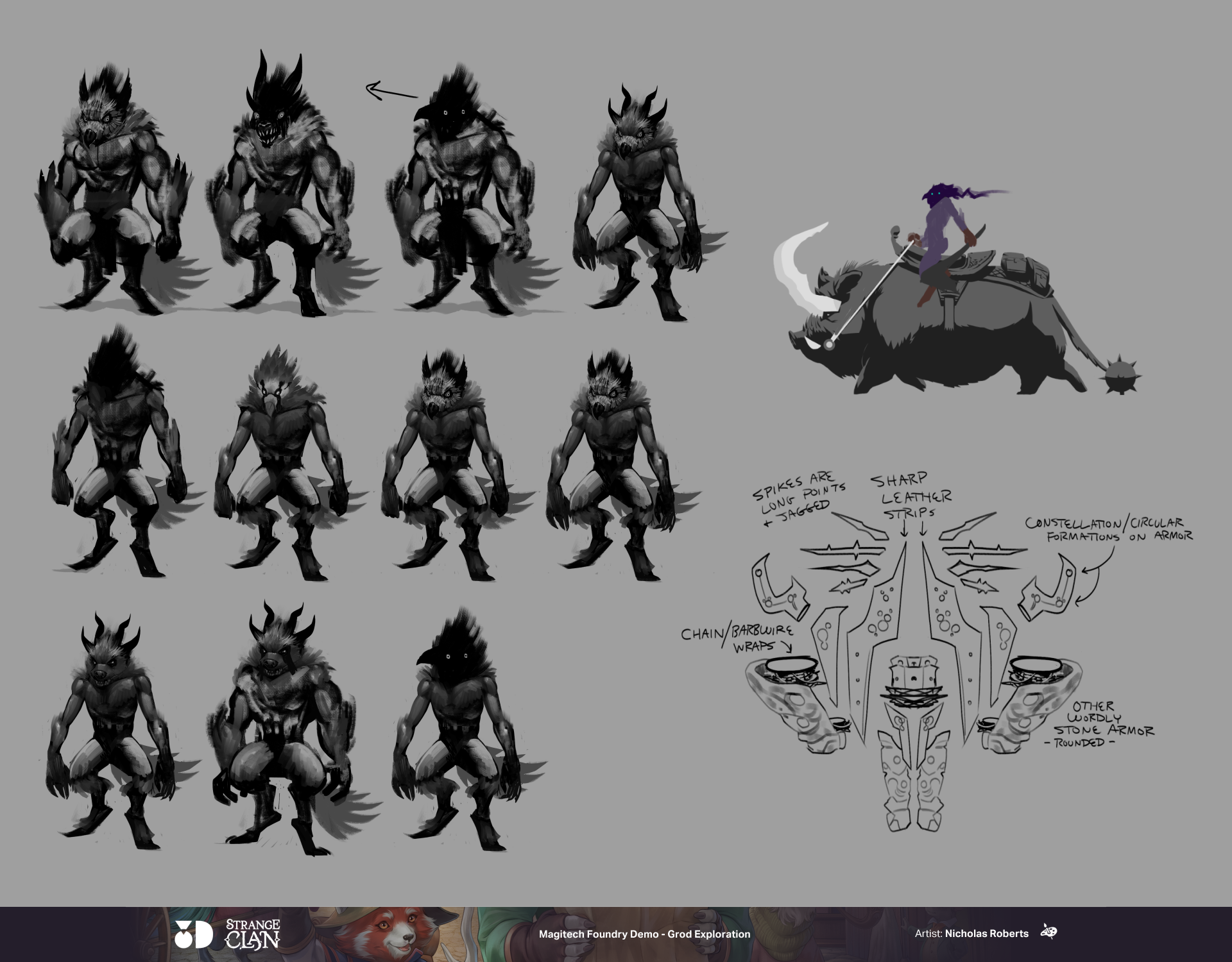Click the Strange Clan logo
Viewport: 1232px width, 962px height.
pos(252,934)
